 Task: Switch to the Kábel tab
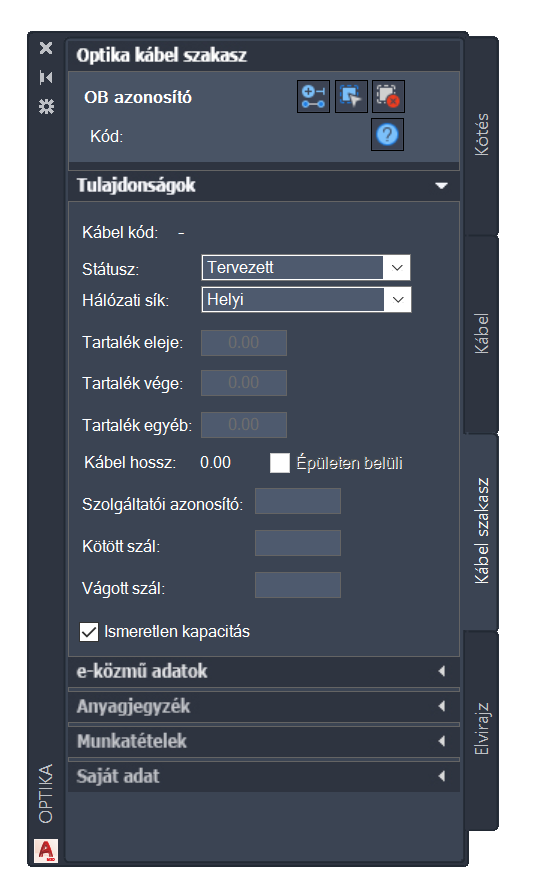pos(481,334)
